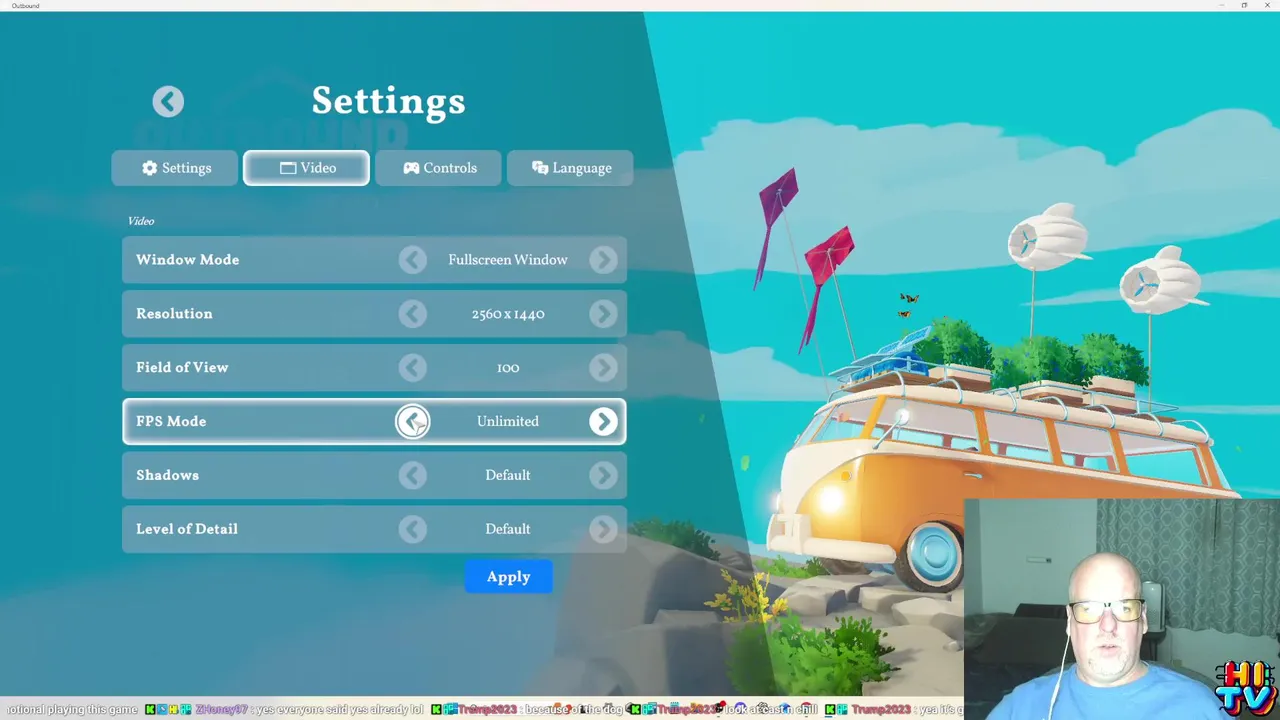Select the Level of Detail label
The height and width of the screenshot is (720, 1280).
(187, 529)
